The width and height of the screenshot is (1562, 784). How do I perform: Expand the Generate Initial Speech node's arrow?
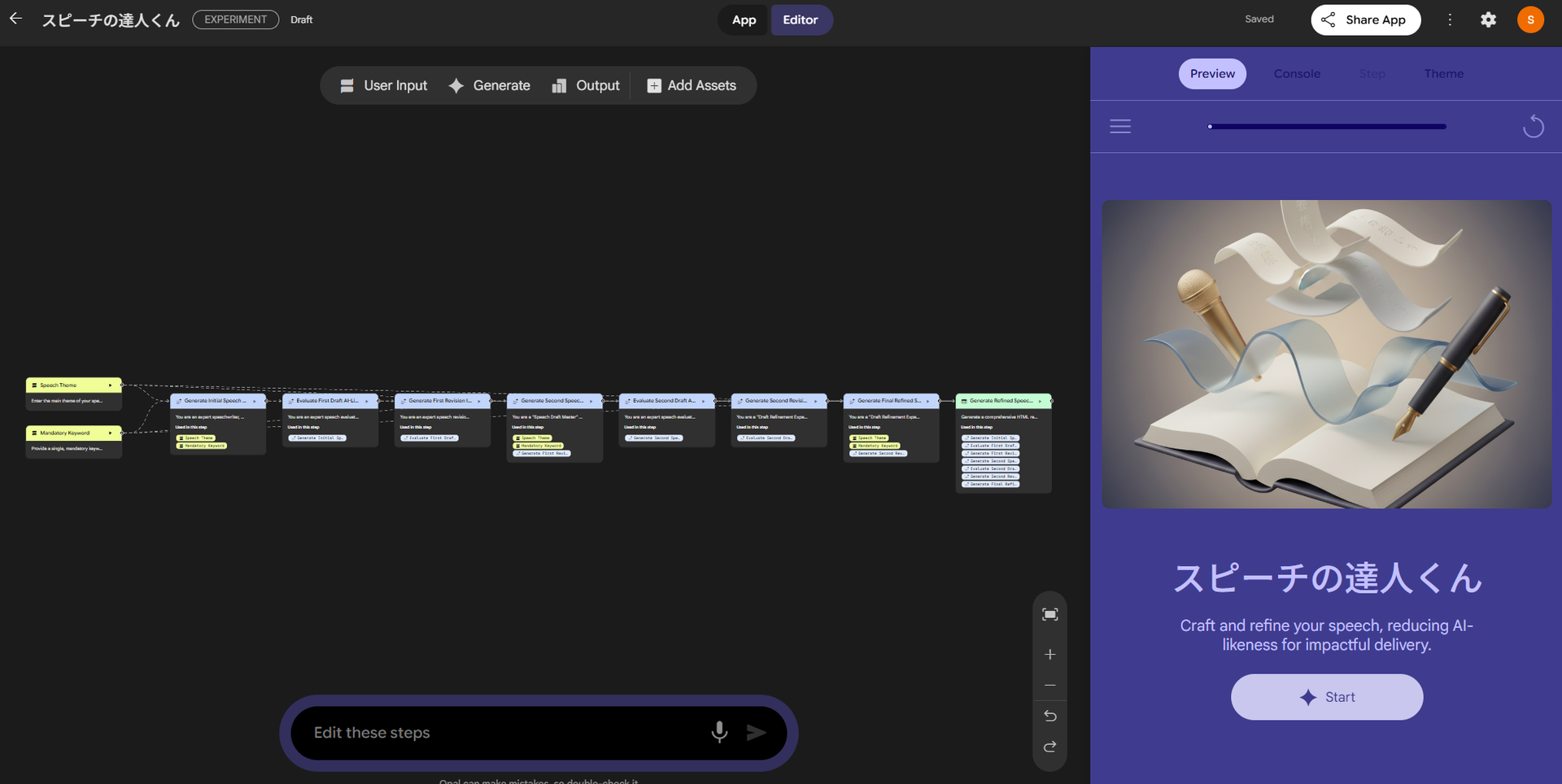tap(255, 401)
